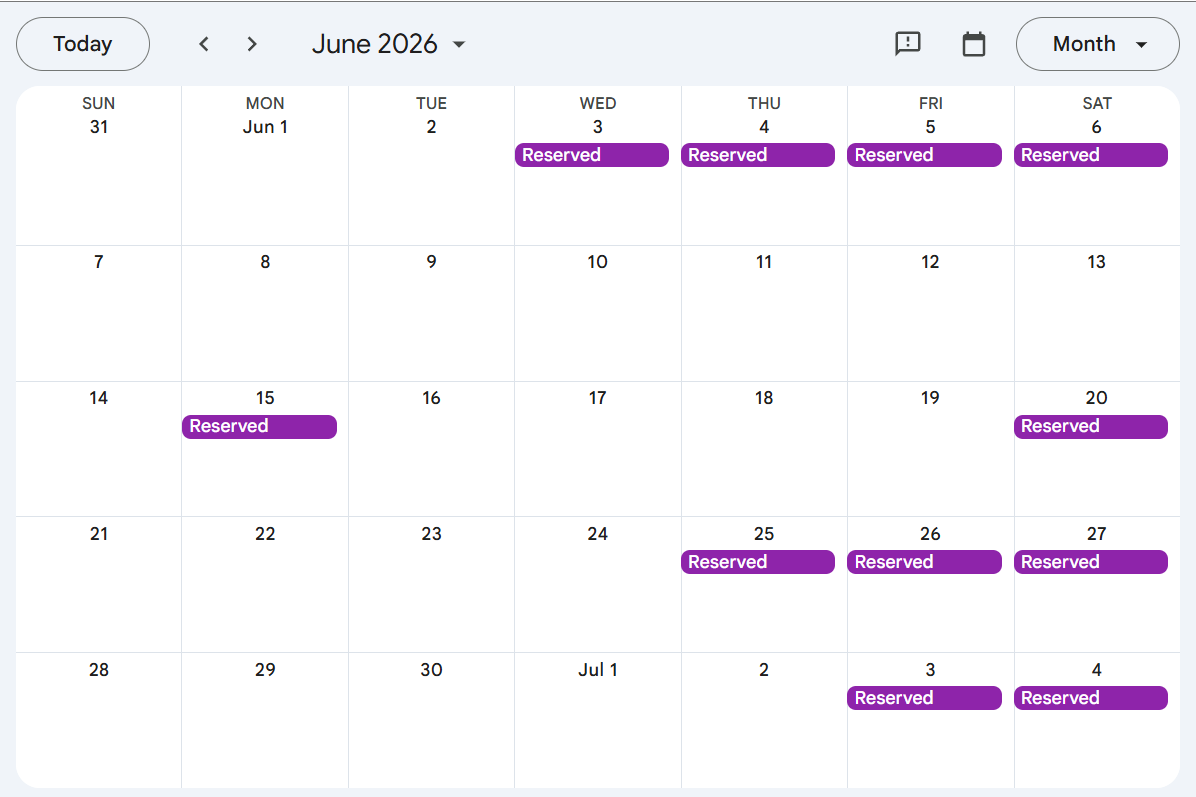The width and height of the screenshot is (1196, 797).
Task: Go to the next month arrow
Action: click(252, 44)
